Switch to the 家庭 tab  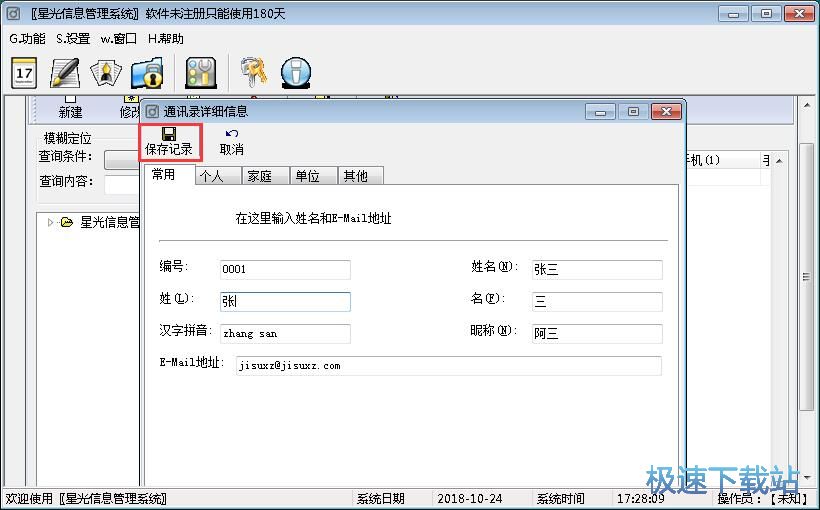click(266, 176)
